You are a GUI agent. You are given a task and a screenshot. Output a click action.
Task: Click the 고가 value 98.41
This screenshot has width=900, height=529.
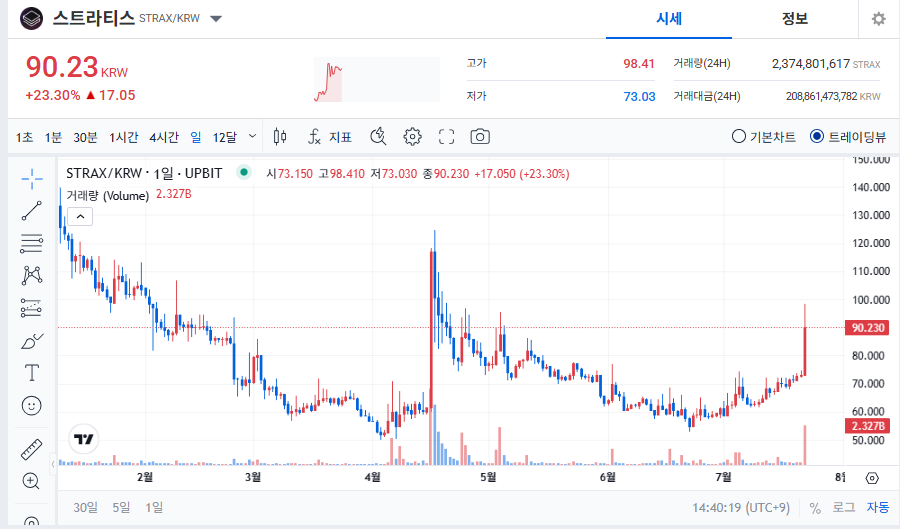pos(639,64)
